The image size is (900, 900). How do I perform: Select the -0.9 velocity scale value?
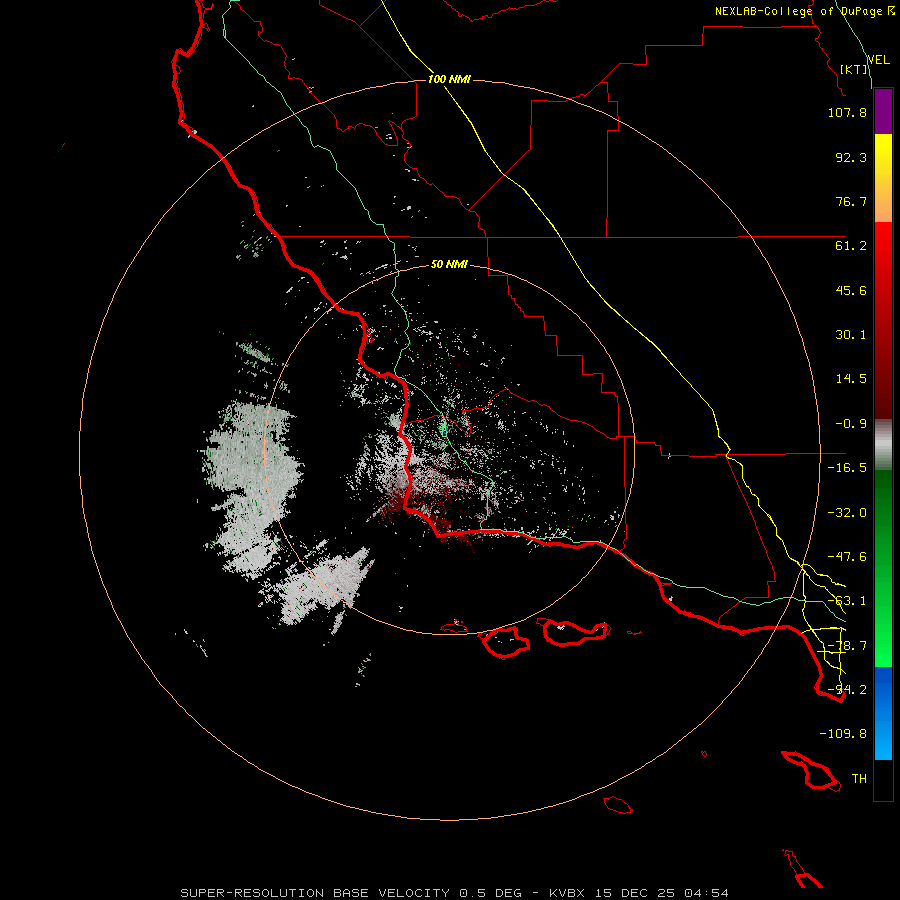(851, 424)
